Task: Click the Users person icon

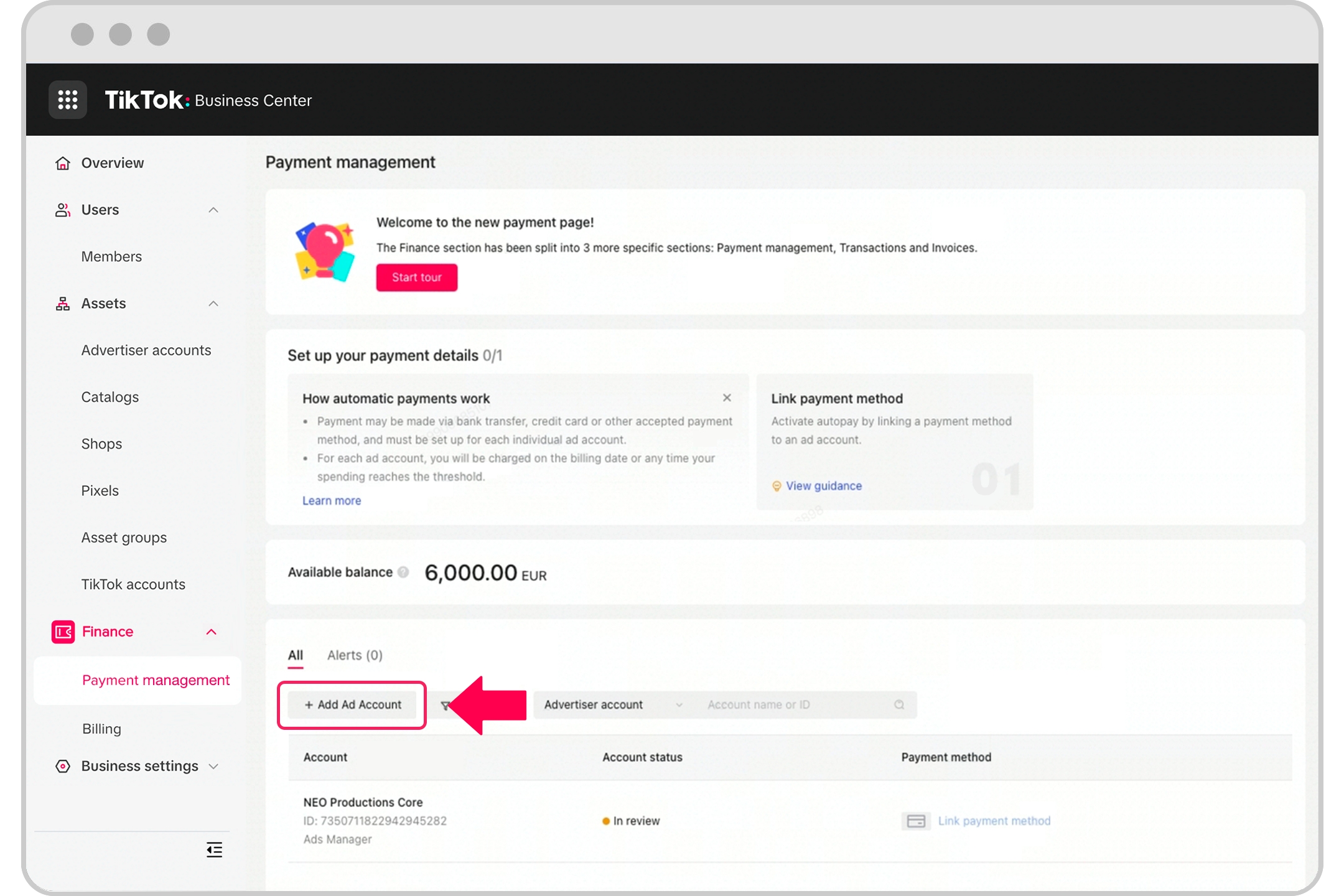Action: coord(62,209)
